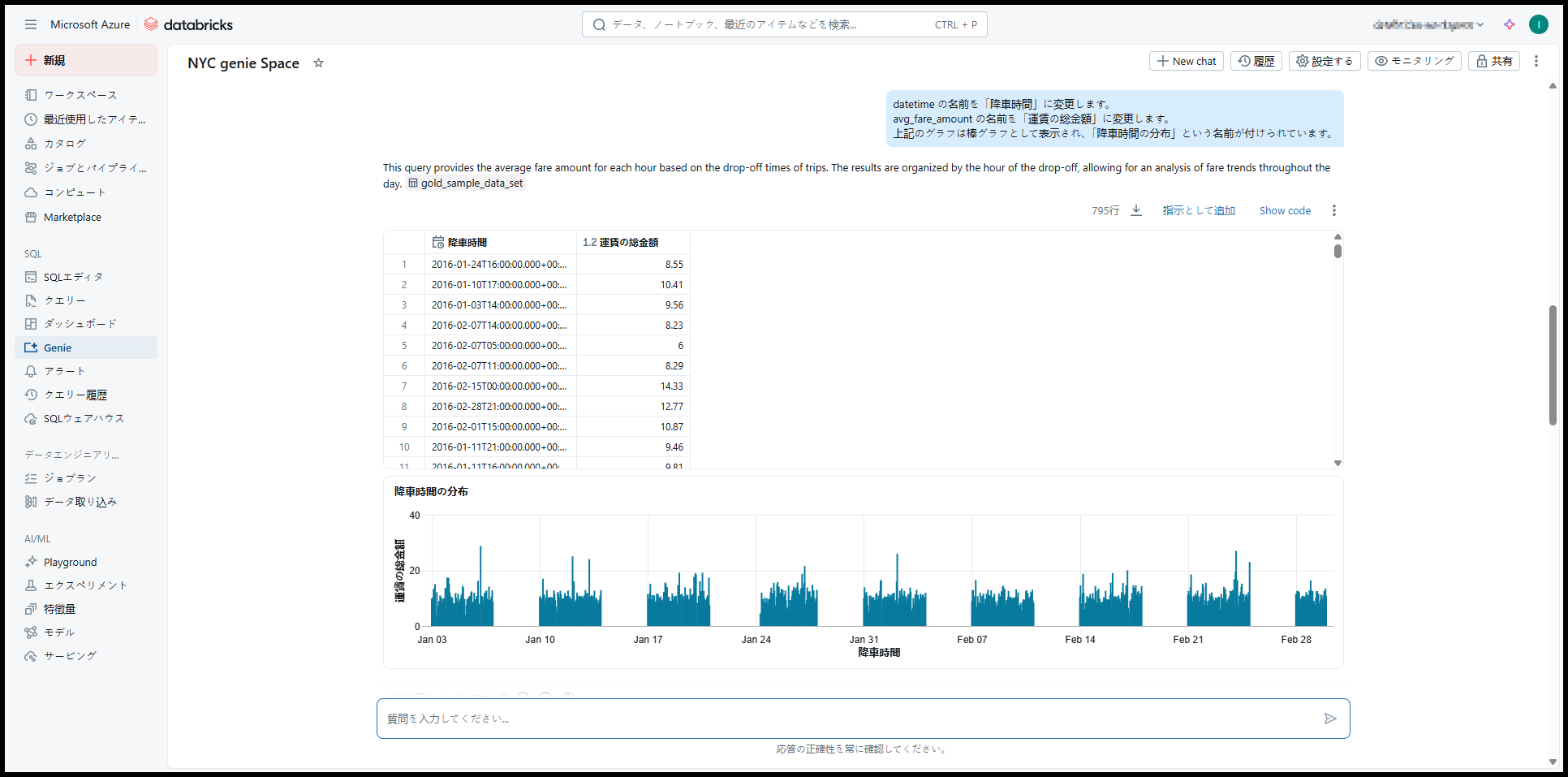This screenshot has width=1568, height=777.
Task: Open the result table options menu
Action: coord(1333,210)
